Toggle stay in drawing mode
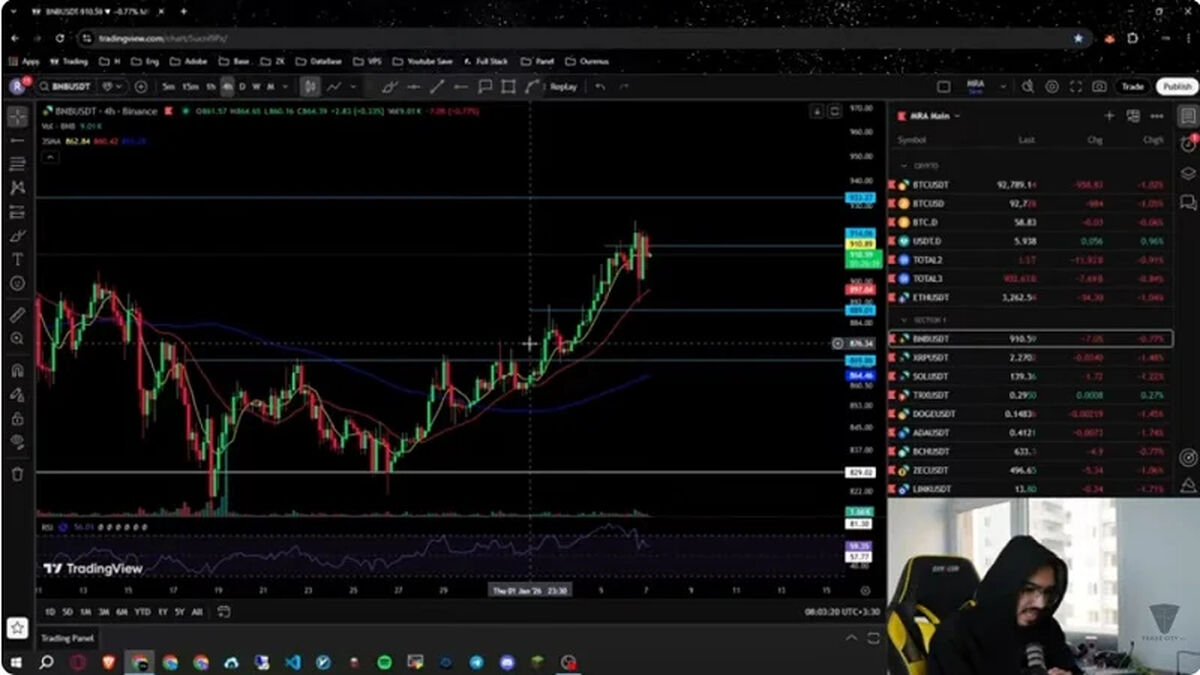 coord(17,395)
